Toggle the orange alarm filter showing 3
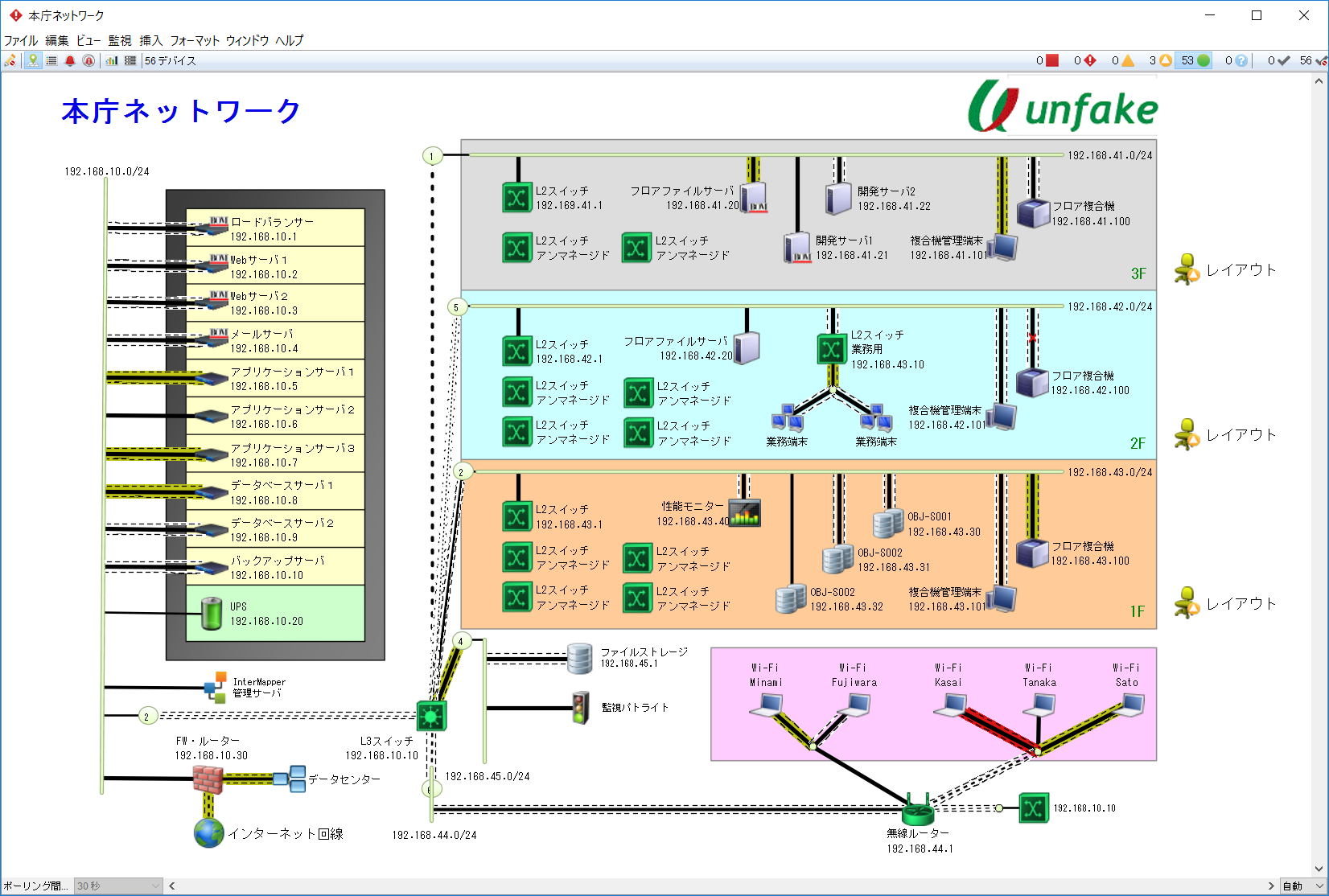1329x896 pixels. 1159,60
